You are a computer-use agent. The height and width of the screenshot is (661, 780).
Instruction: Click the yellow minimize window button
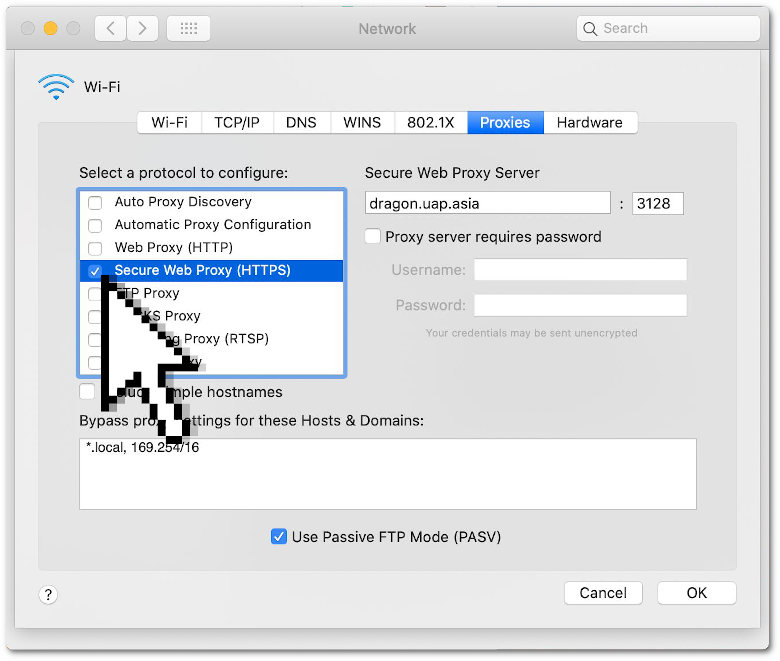point(50,28)
